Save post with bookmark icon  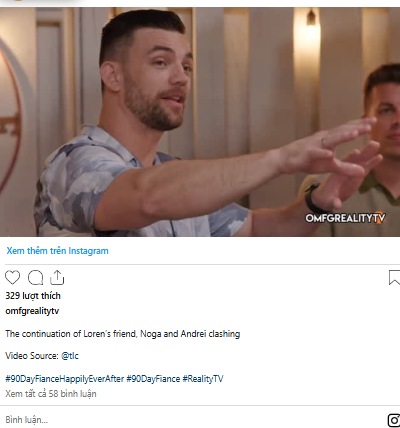point(394,278)
